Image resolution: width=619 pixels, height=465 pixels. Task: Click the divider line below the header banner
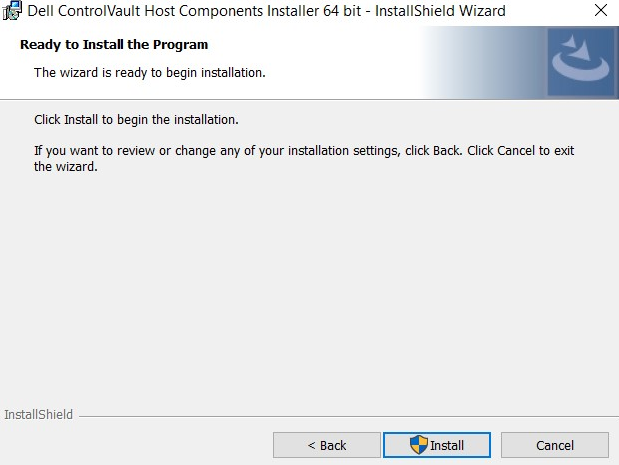(x=300, y=99)
